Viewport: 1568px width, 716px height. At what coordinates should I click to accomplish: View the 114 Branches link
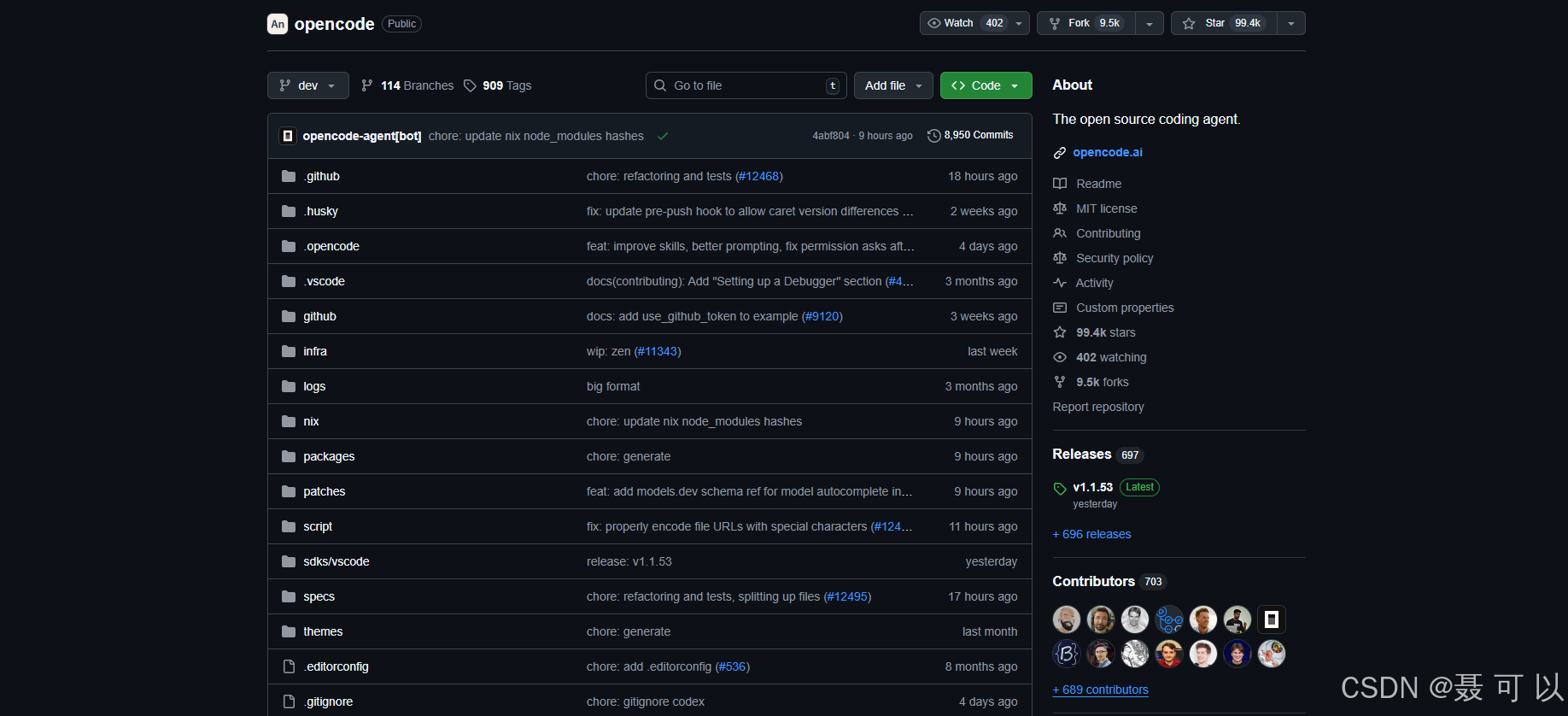pos(407,85)
